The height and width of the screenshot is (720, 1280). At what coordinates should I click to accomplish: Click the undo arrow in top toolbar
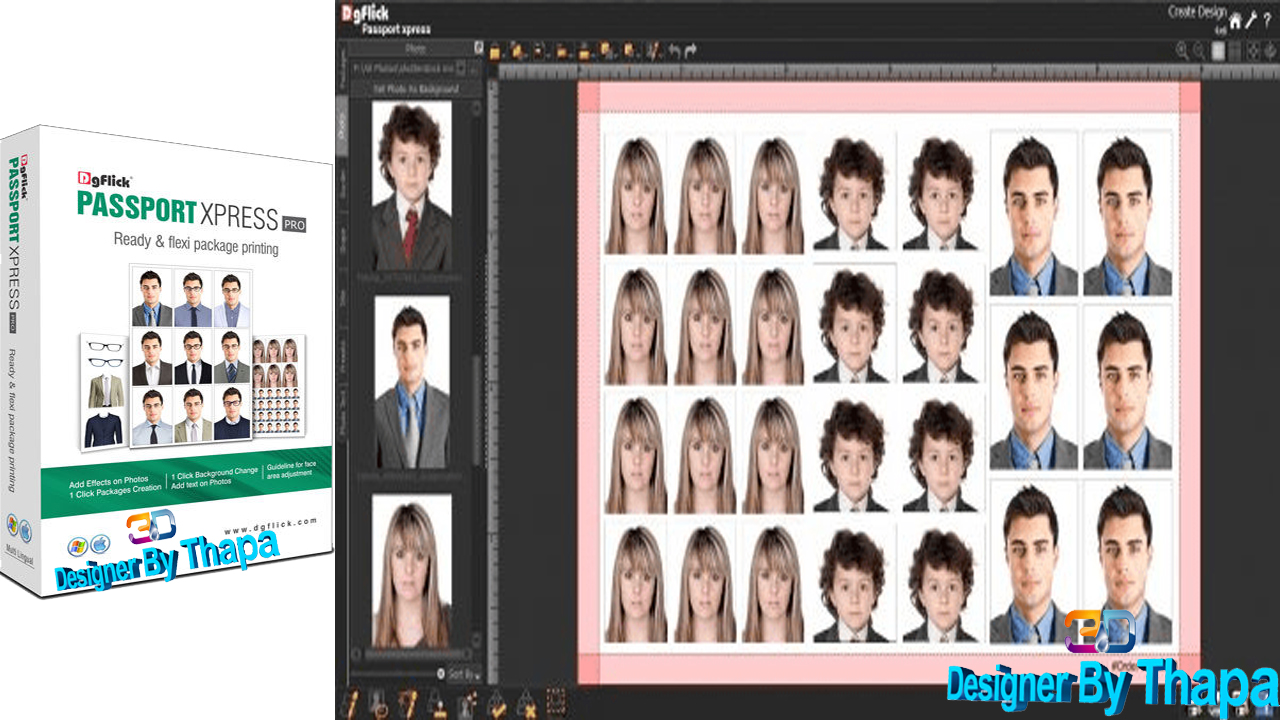(673, 50)
